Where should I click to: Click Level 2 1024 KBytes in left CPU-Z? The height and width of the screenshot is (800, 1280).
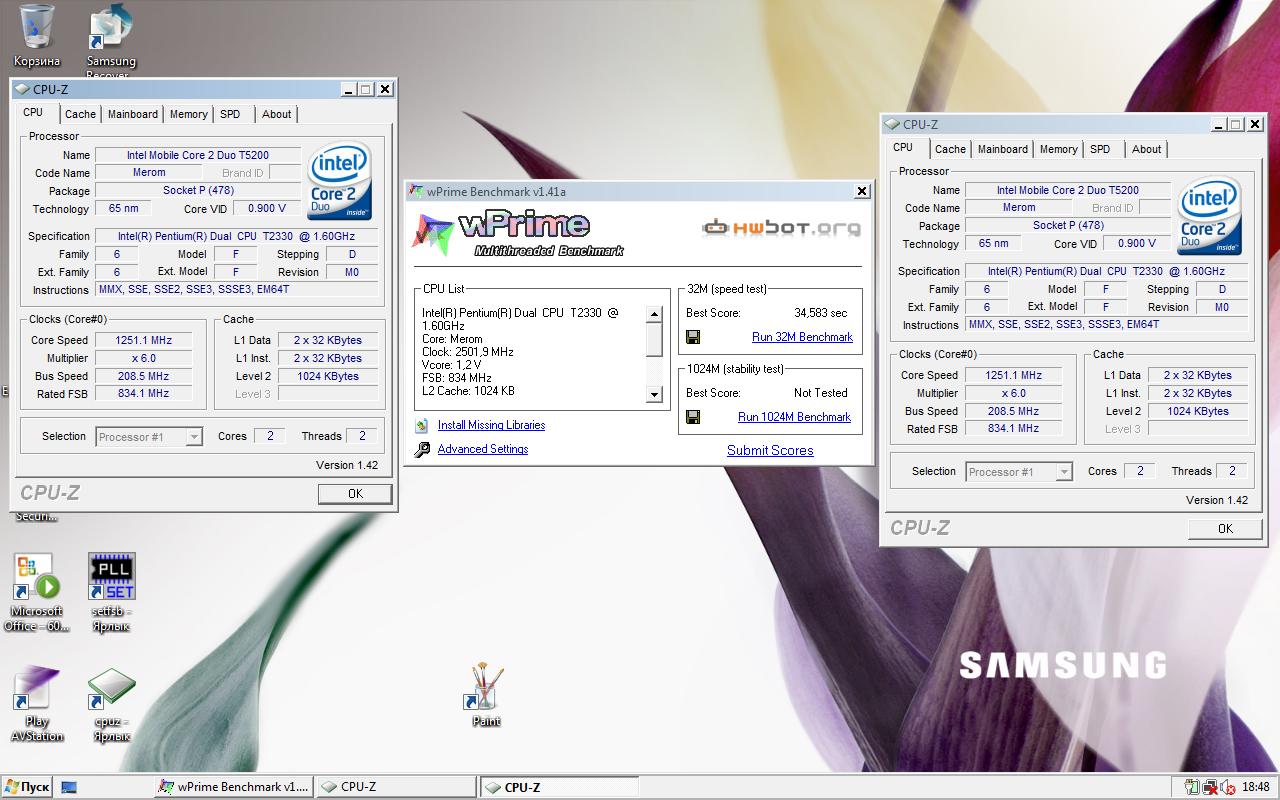[328, 376]
